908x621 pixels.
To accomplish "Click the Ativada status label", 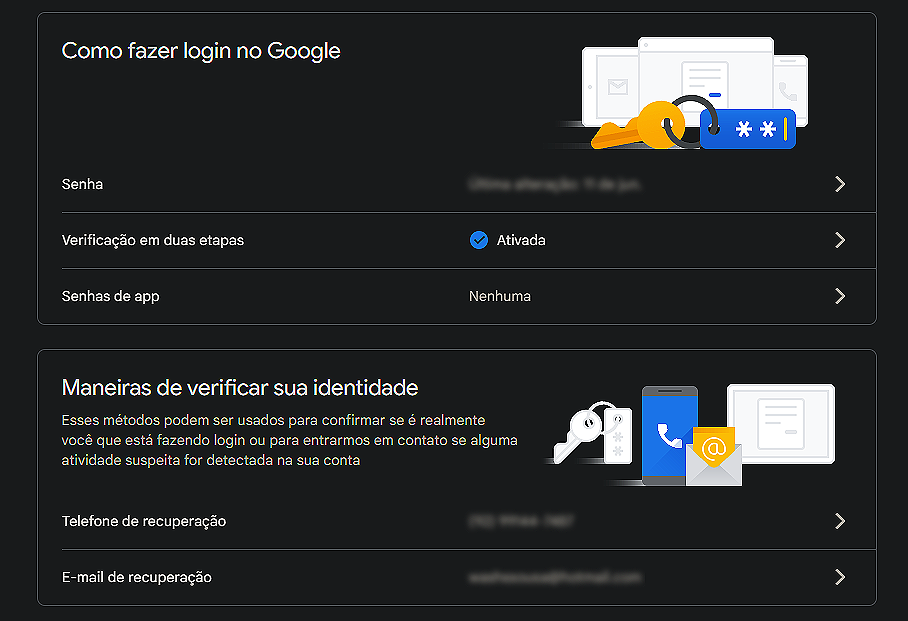I will click(521, 240).
